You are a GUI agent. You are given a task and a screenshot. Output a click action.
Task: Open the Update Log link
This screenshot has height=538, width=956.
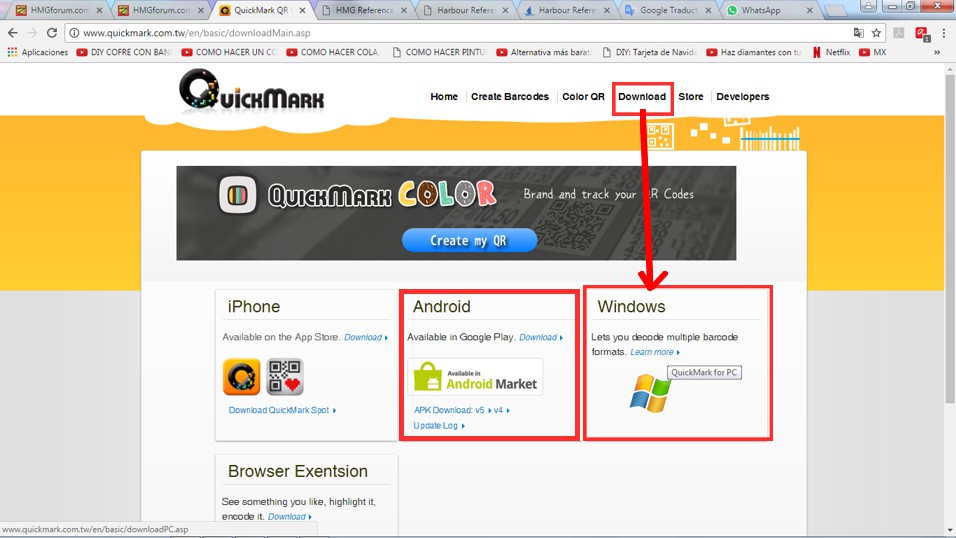pos(438,426)
